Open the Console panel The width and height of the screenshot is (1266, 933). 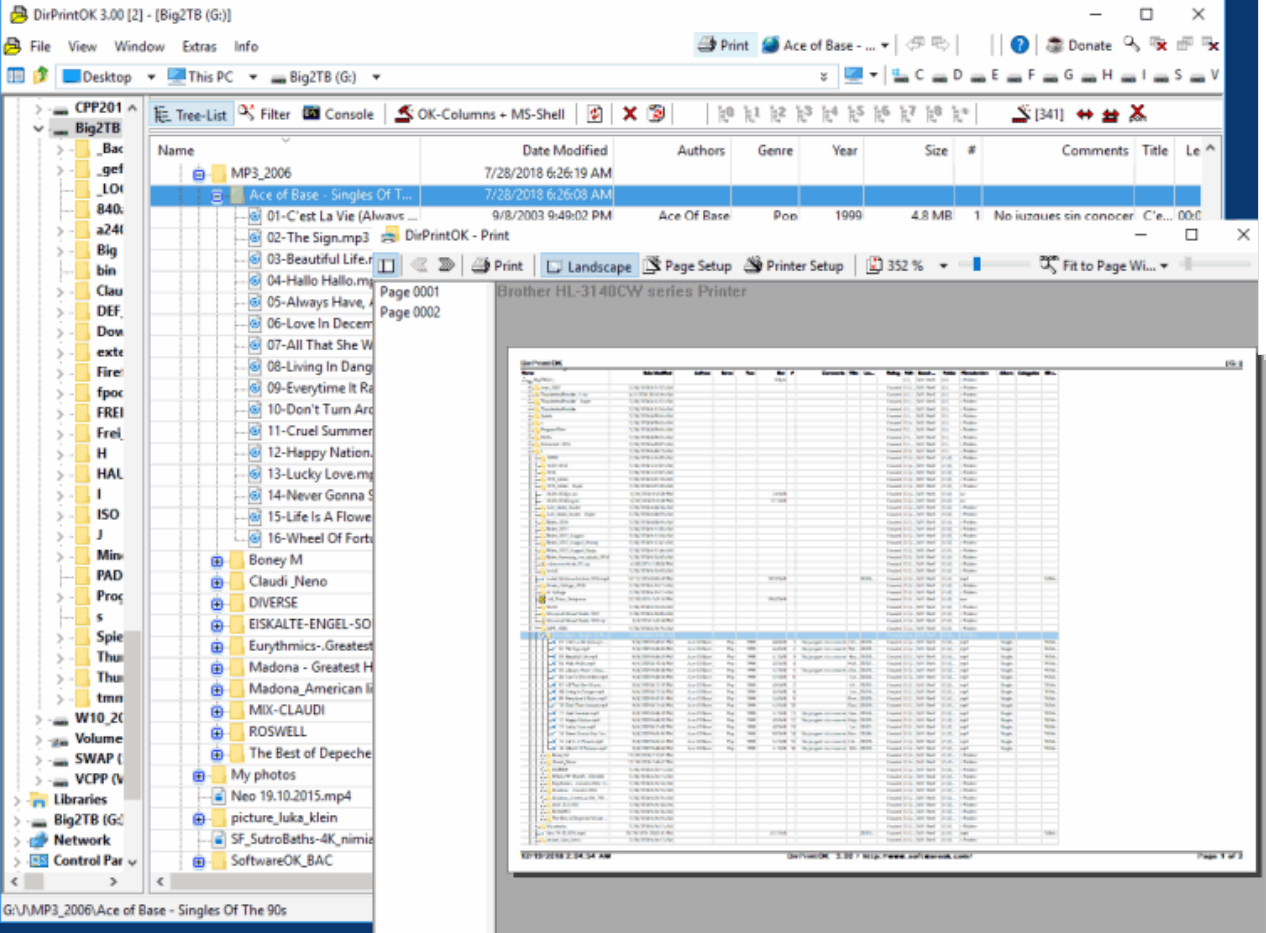(338, 113)
